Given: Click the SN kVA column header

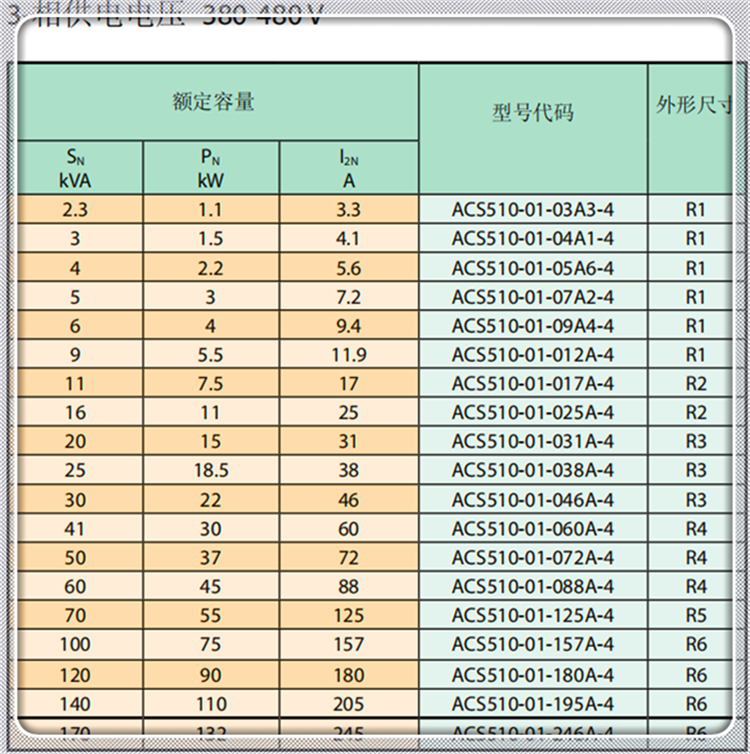Looking at the screenshot, I should tap(80, 168).
